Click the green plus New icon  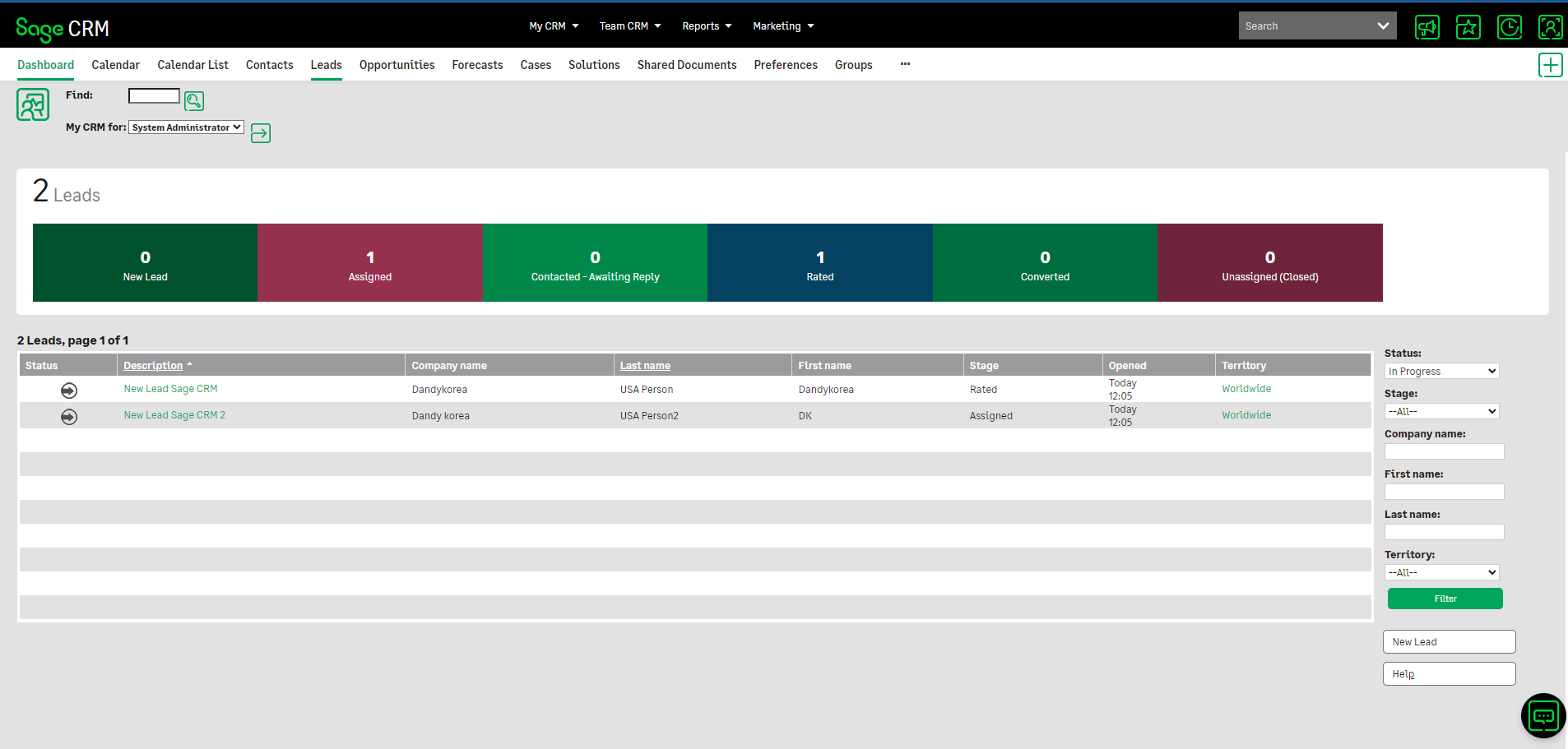pyautogui.click(x=1551, y=65)
